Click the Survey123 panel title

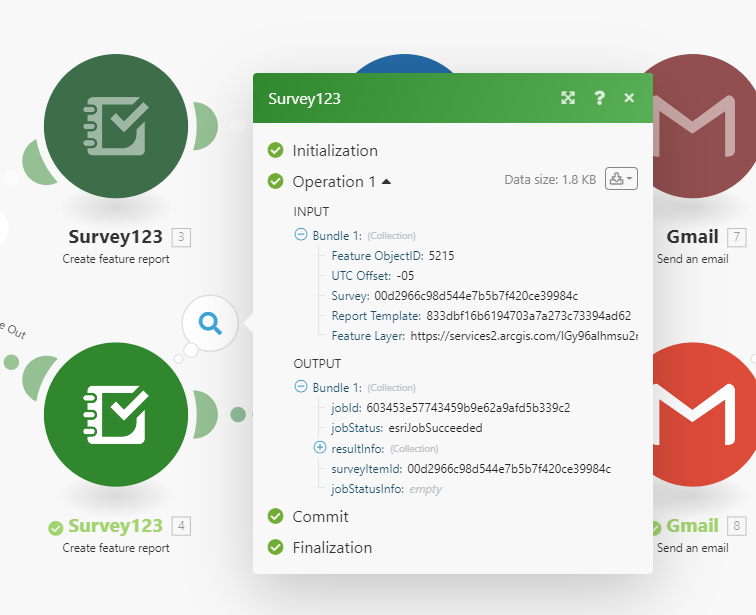click(x=304, y=98)
